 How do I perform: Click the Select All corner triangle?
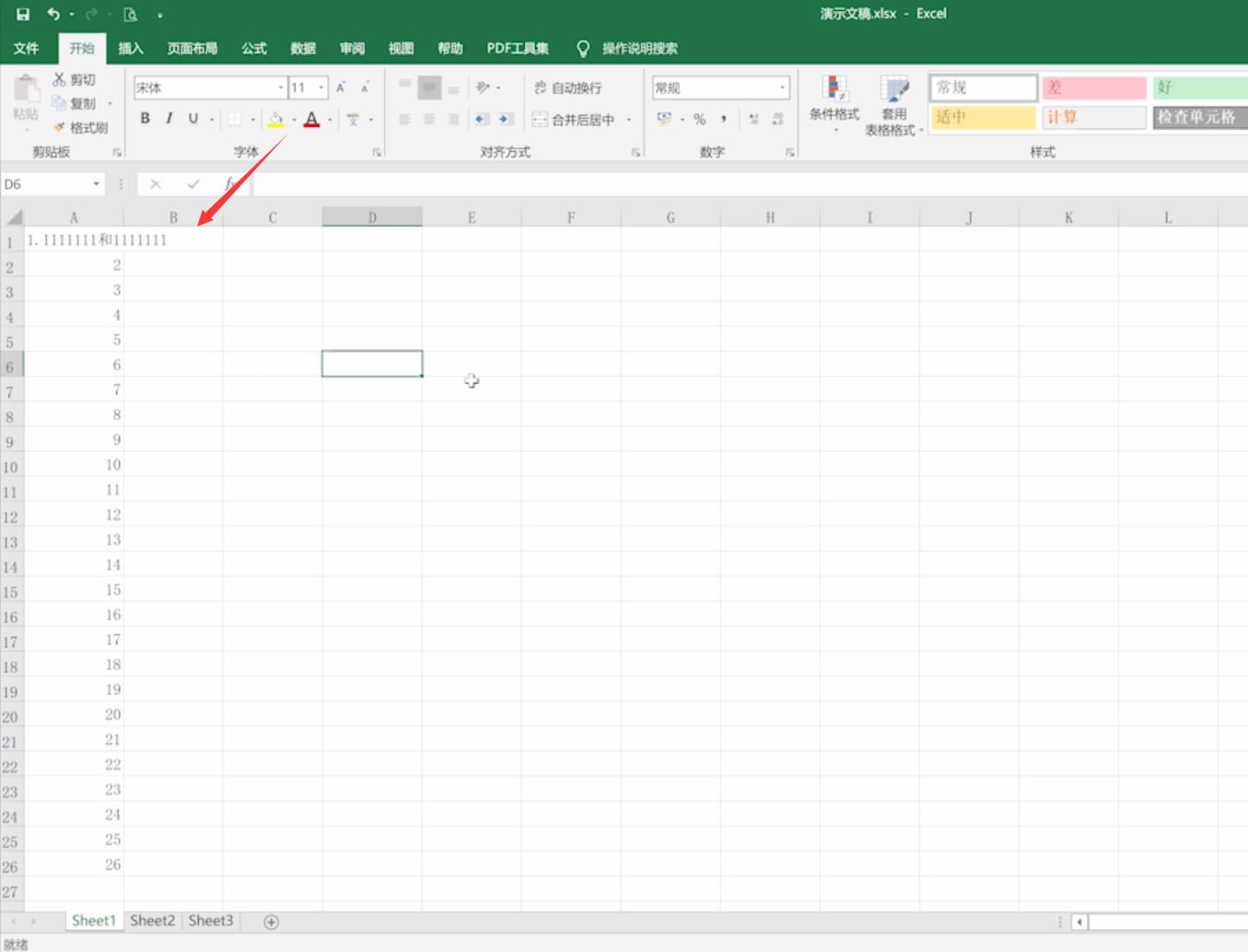tap(14, 218)
